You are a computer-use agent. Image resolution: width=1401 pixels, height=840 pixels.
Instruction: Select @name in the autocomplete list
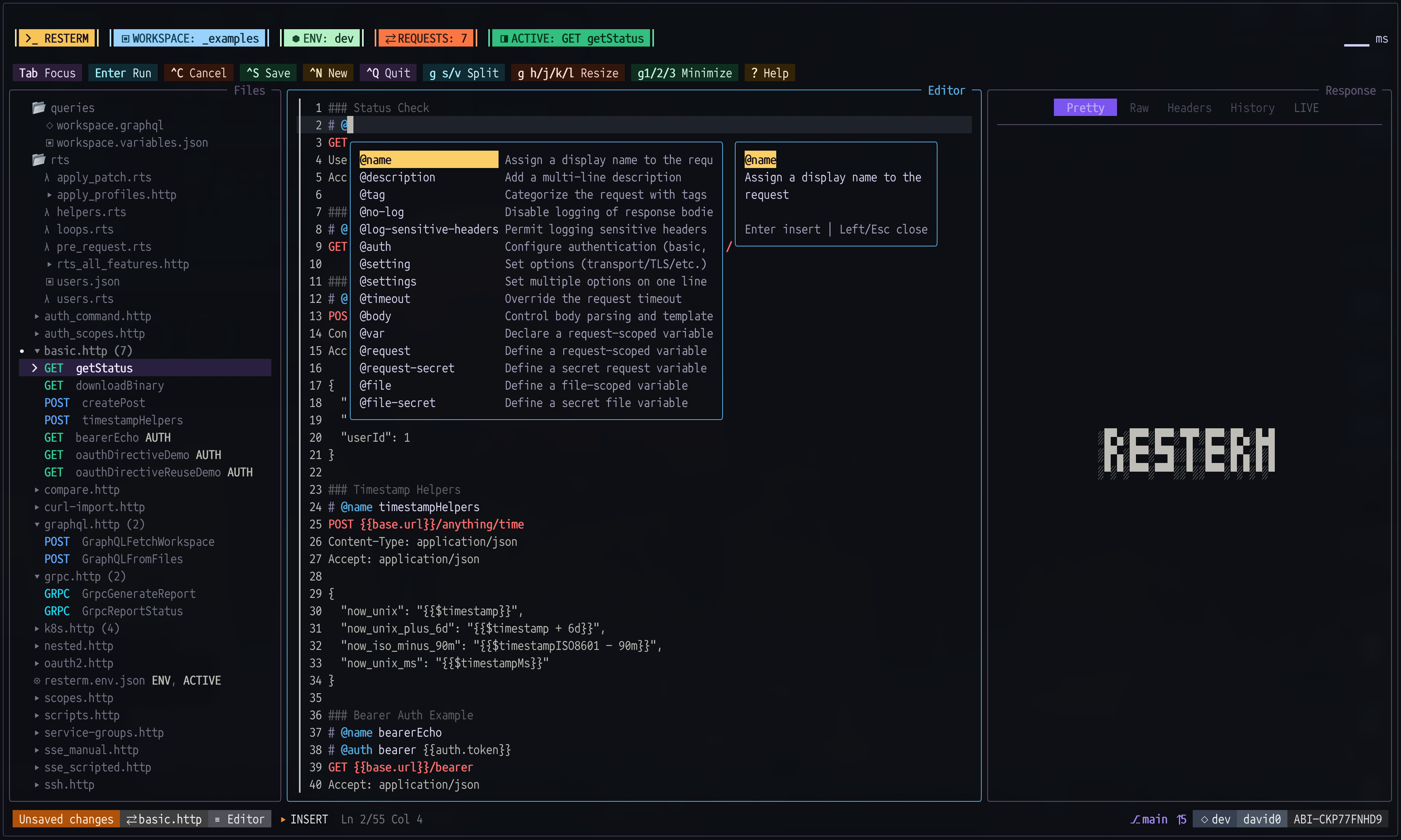click(536, 160)
